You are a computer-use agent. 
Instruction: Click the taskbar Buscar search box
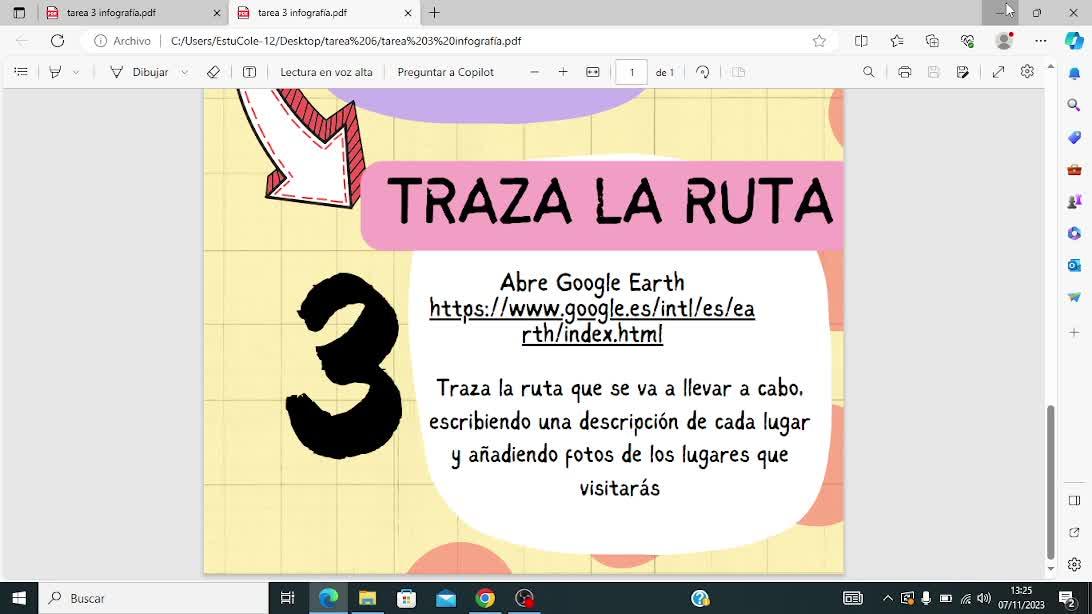click(153, 598)
